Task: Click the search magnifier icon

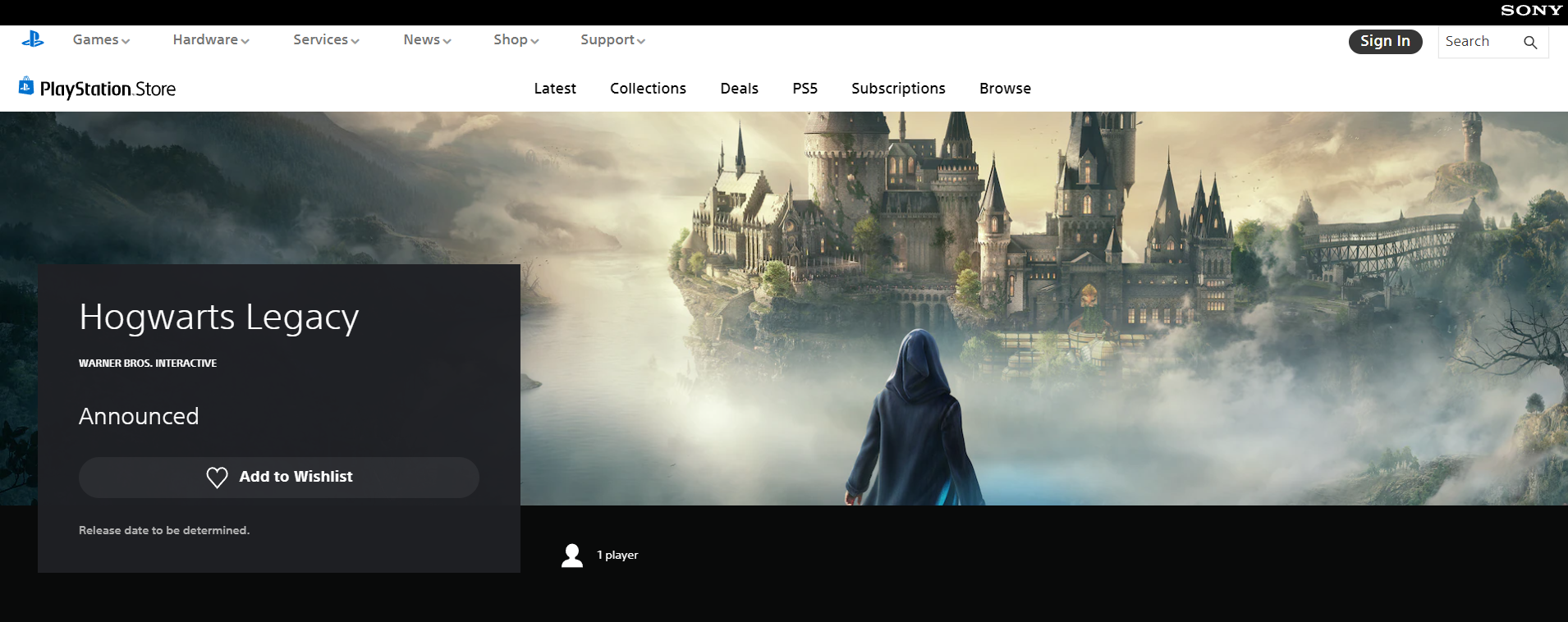Action: click(x=1530, y=42)
